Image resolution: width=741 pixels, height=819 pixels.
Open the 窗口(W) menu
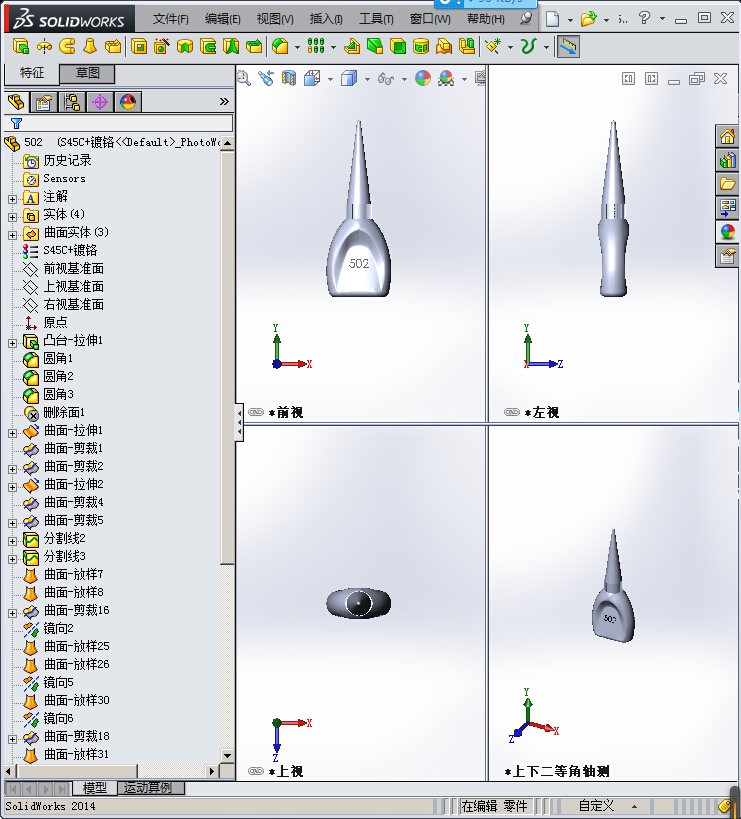click(x=430, y=19)
